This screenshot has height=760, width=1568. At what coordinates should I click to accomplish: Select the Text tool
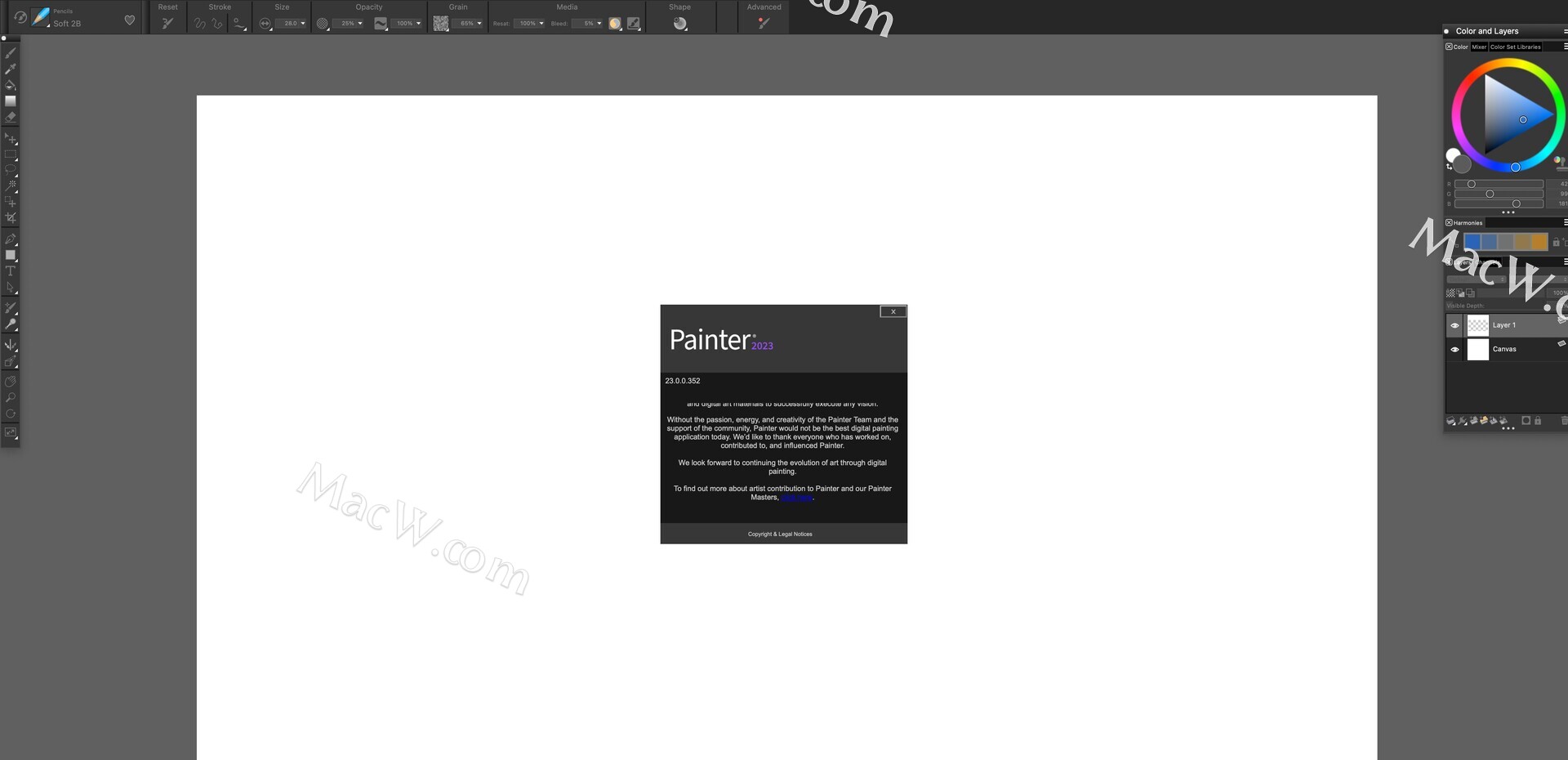(11, 271)
